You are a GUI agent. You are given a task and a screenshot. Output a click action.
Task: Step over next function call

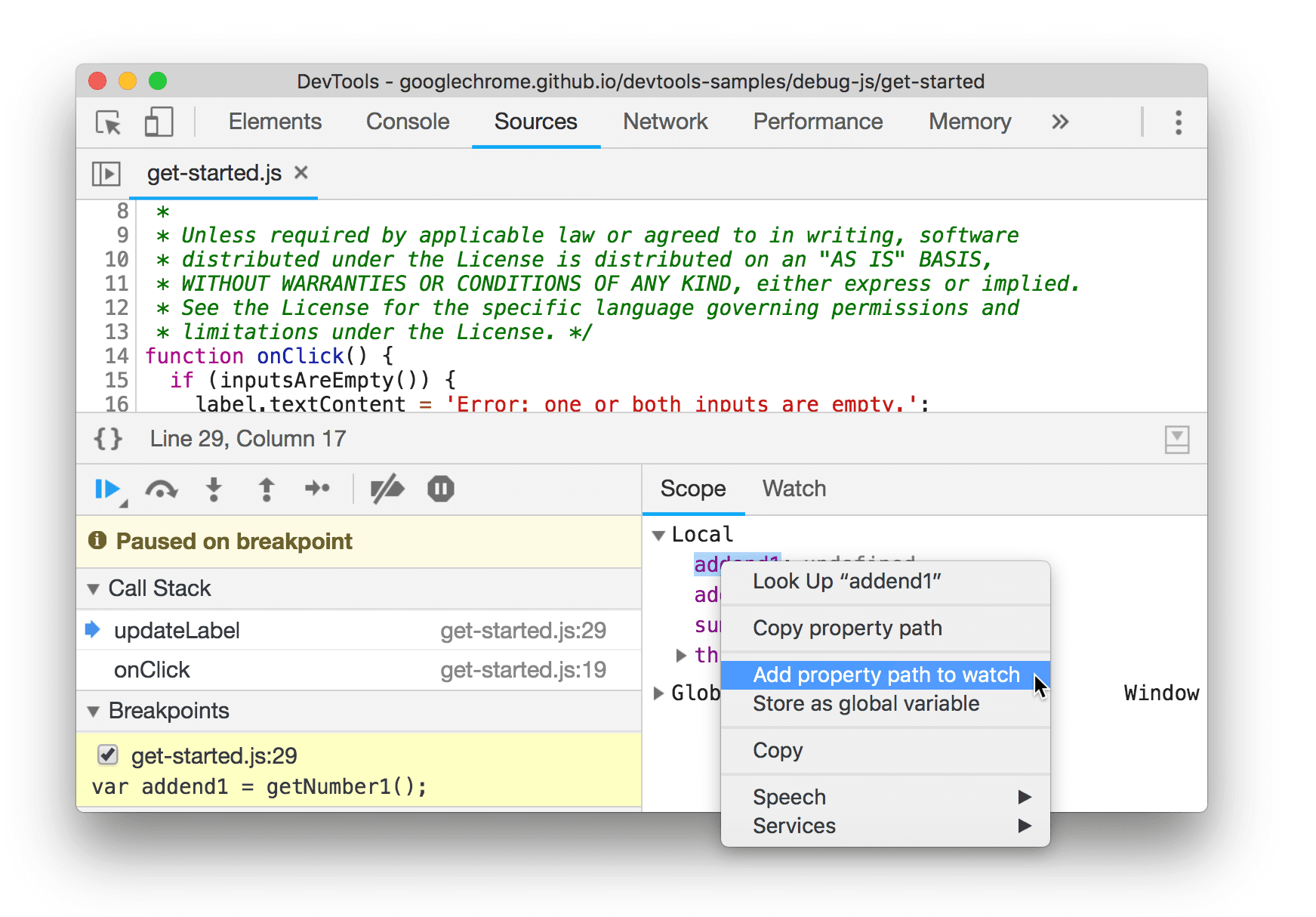(x=162, y=489)
